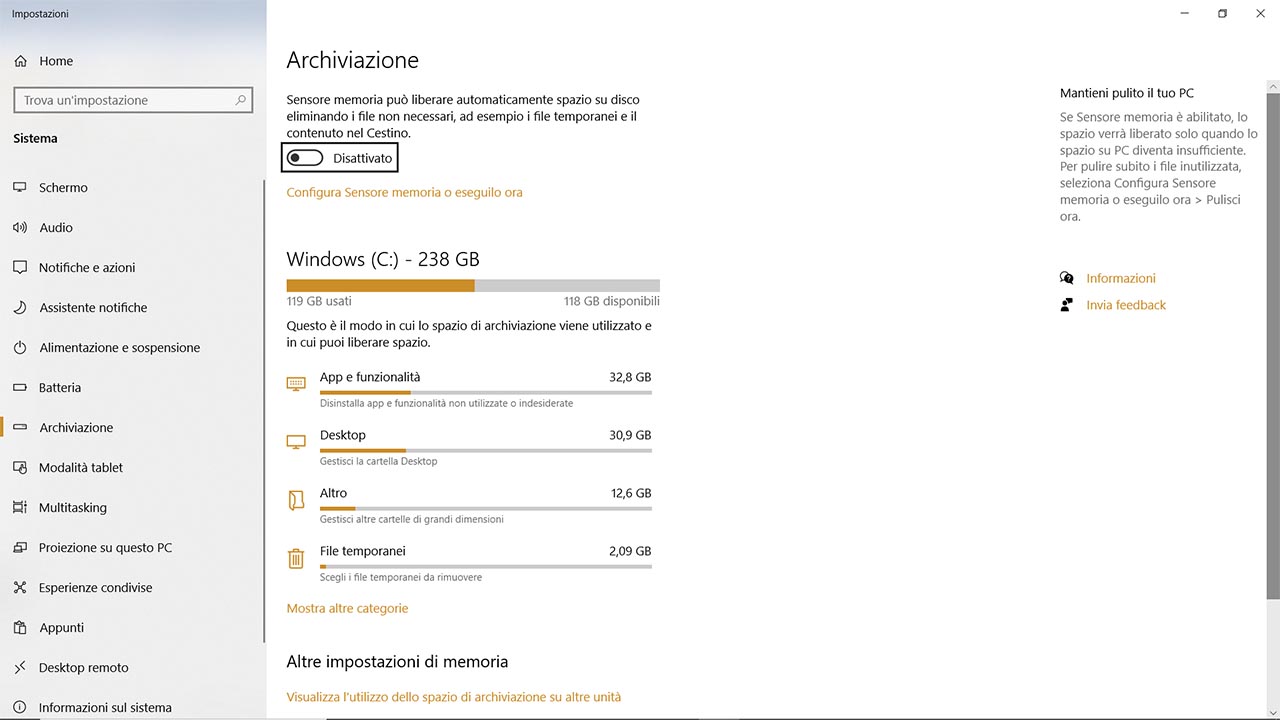Open File temporanei 2,09 GB category
The width and height of the screenshot is (1280, 720).
pos(469,563)
